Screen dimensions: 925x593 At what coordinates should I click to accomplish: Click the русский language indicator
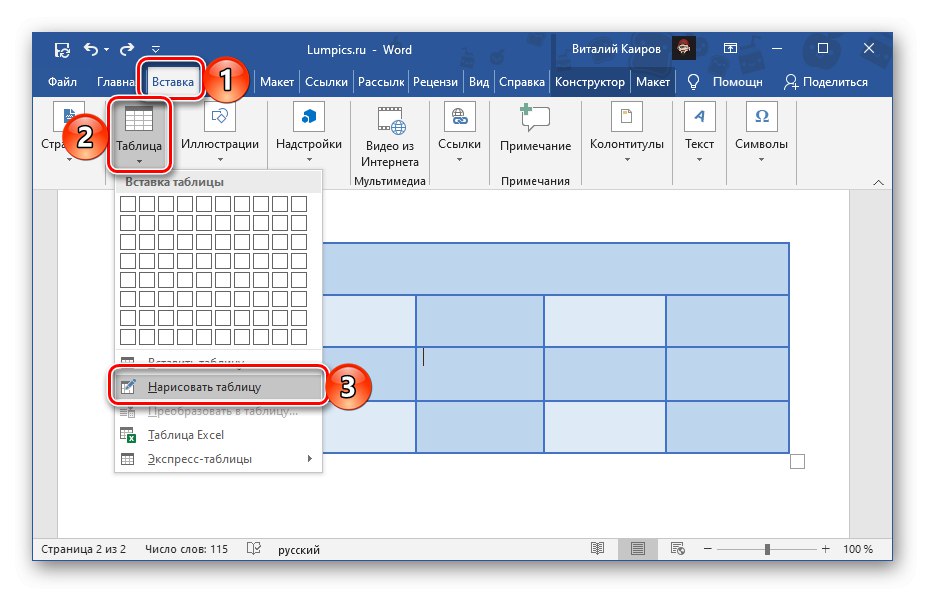coord(299,550)
